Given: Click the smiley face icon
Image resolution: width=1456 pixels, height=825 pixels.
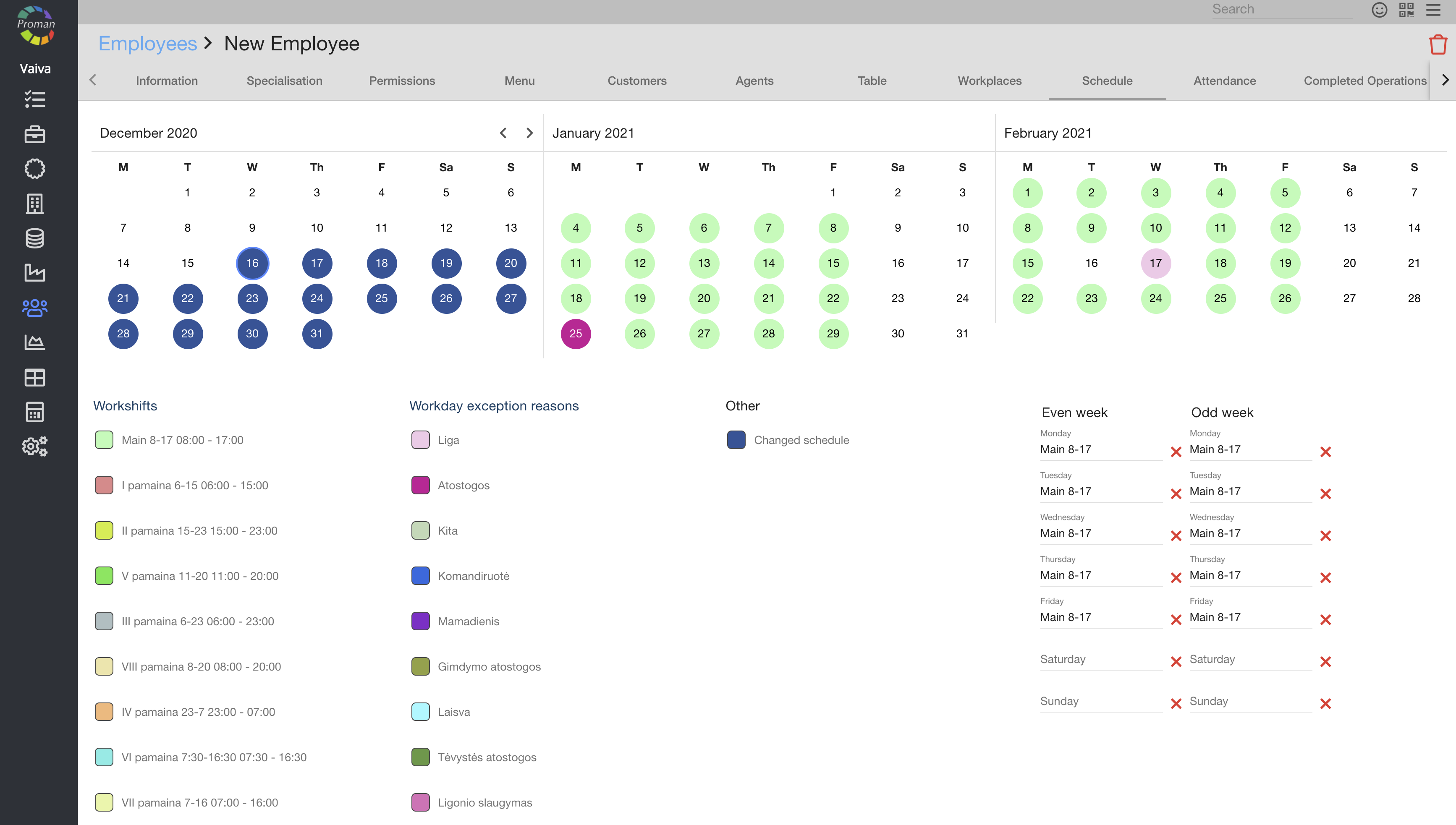Looking at the screenshot, I should click(1379, 10).
